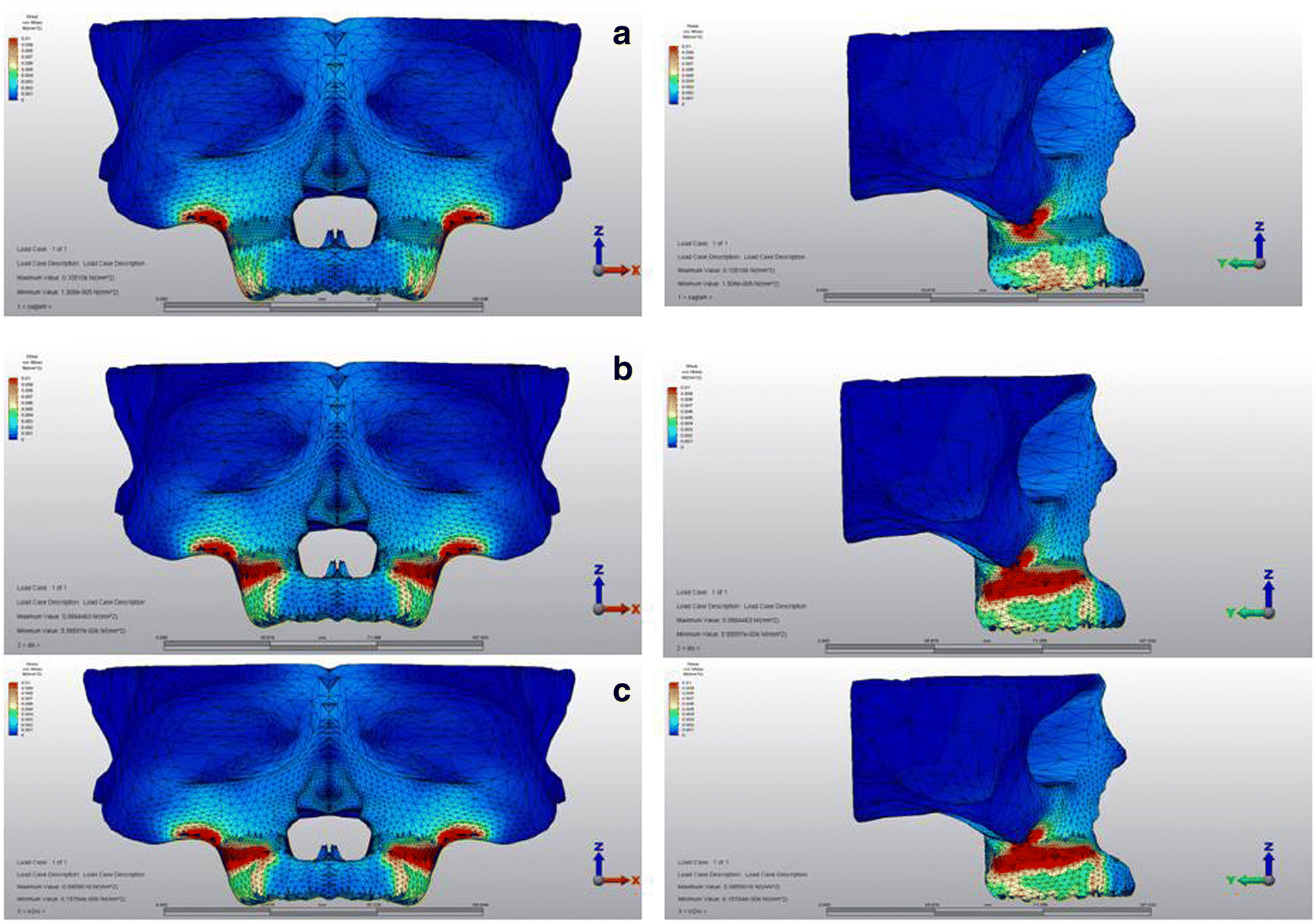The height and width of the screenshot is (923, 1316).
Task: Click the scale bar under panel b lateral skull
Action: click(x=987, y=647)
